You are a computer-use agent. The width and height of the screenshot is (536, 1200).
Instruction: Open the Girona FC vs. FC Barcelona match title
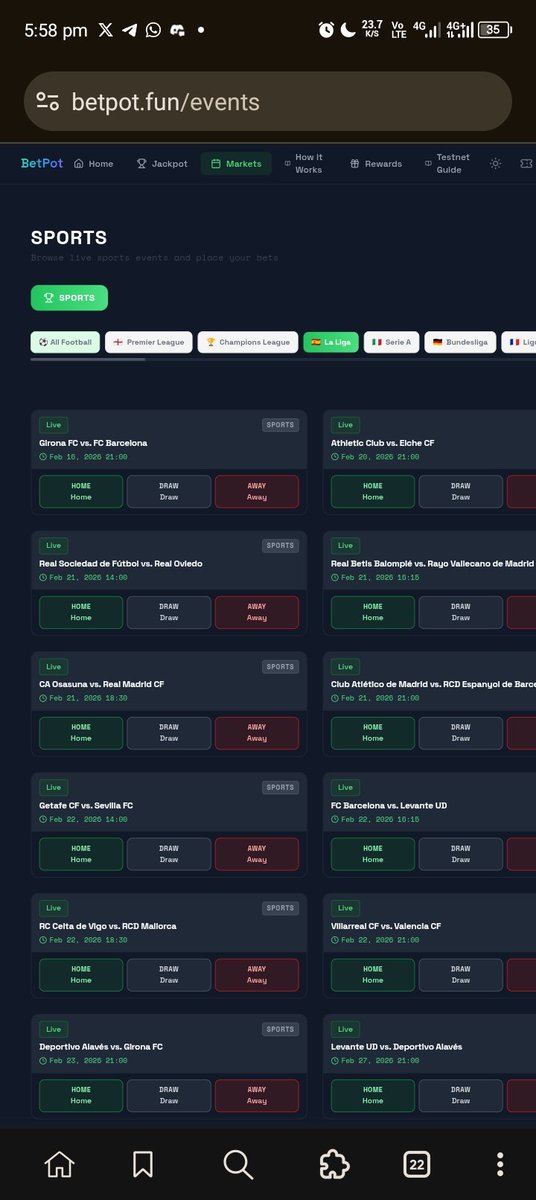coord(93,443)
